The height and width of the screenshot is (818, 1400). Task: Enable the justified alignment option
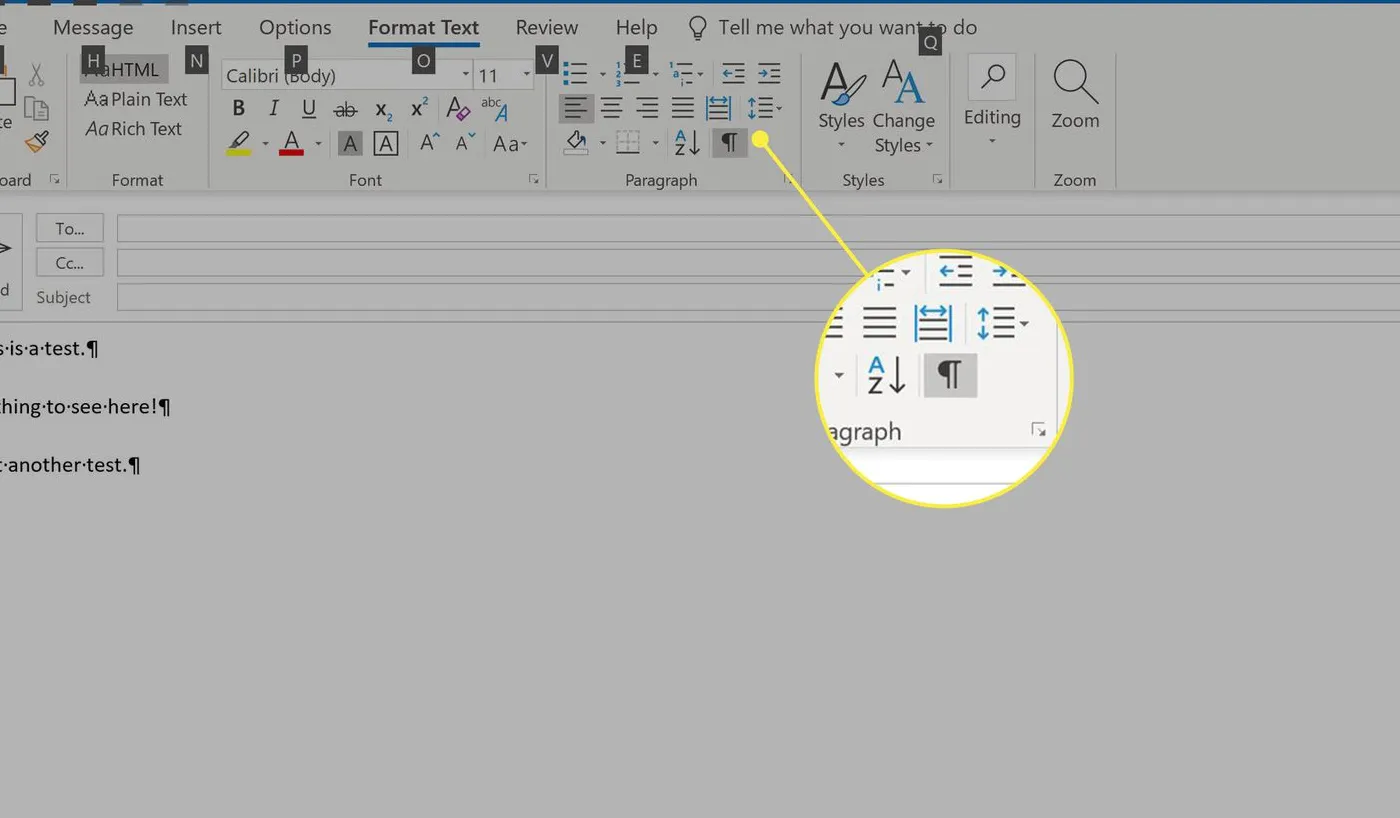685,108
